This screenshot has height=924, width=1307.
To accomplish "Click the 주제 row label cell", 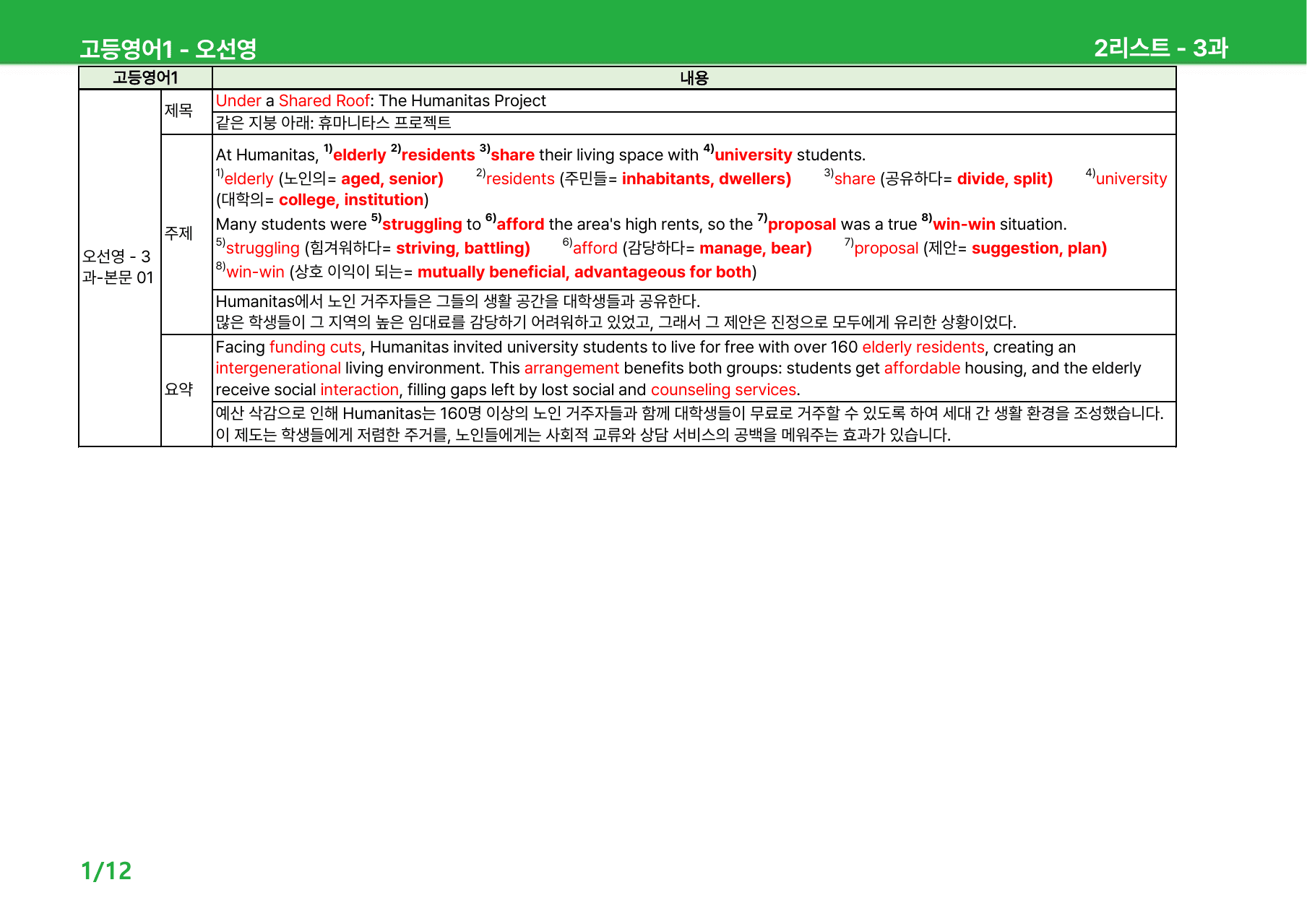I will [186, 233].
